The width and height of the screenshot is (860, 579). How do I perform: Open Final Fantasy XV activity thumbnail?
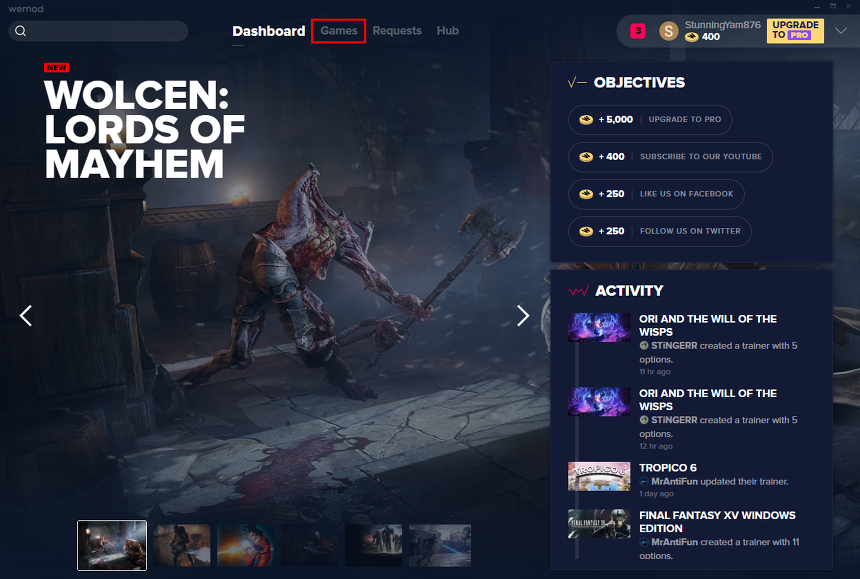[599, 524]
